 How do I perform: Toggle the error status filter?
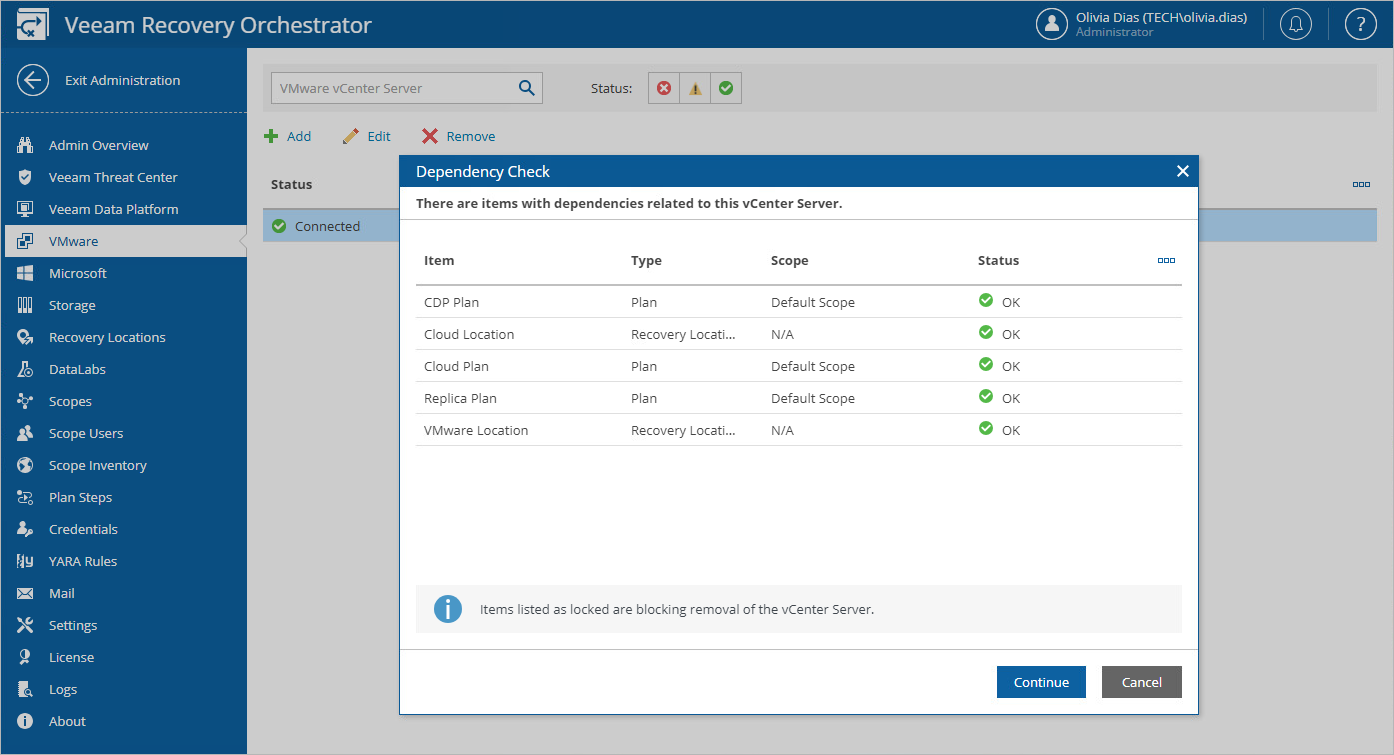[664, 88]
